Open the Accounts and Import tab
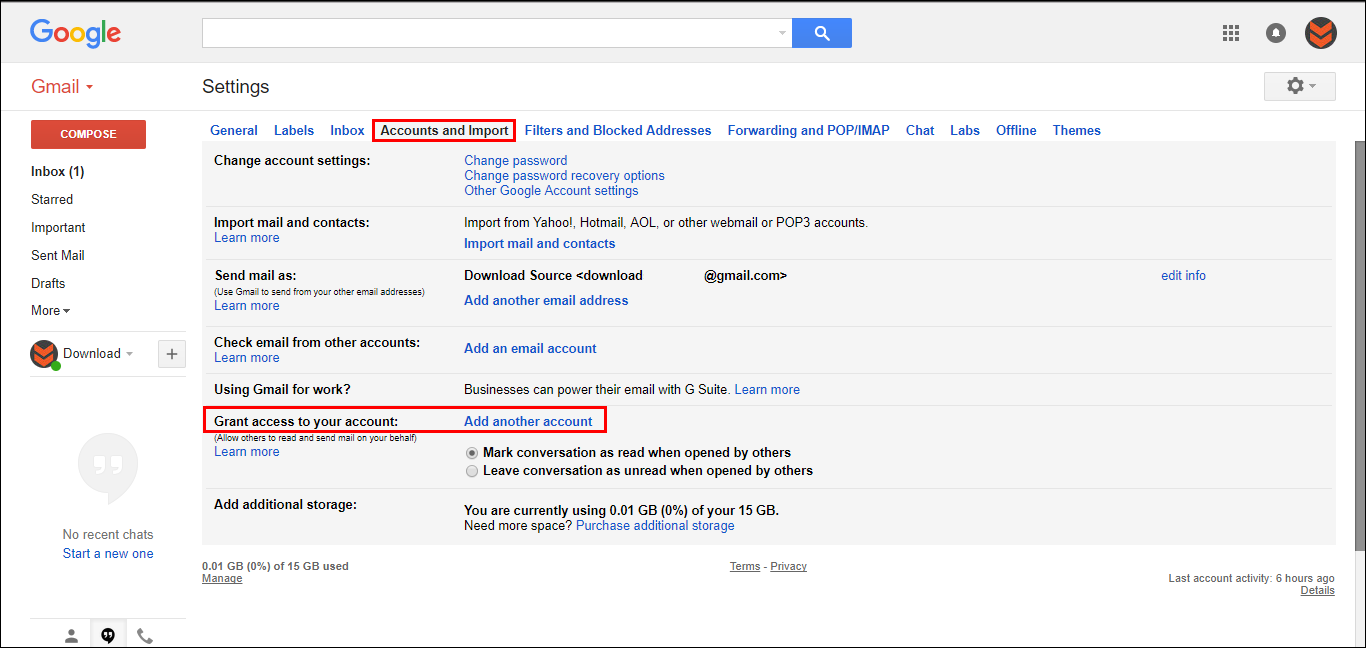Image resolution: width=1366 pixels, height=648 pixels. pos(444,130)
